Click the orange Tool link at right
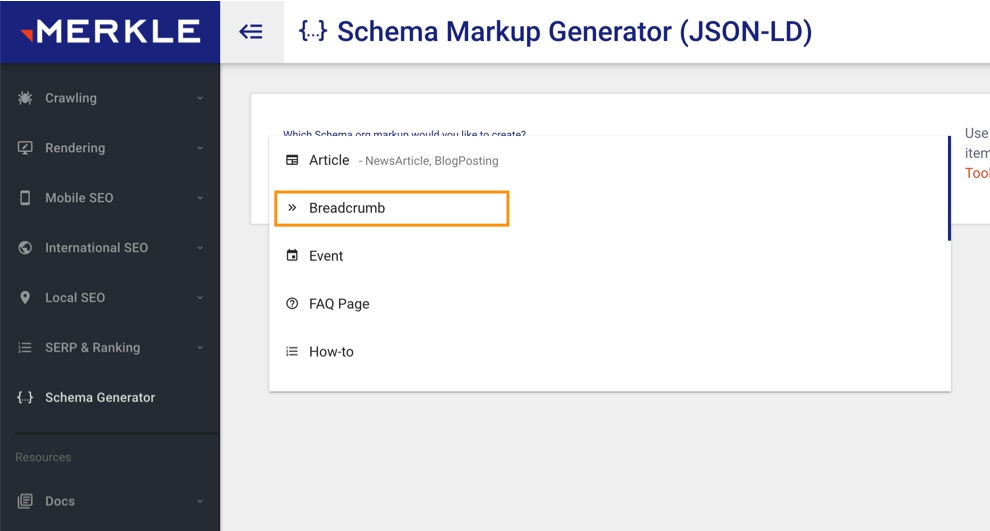 977,173
